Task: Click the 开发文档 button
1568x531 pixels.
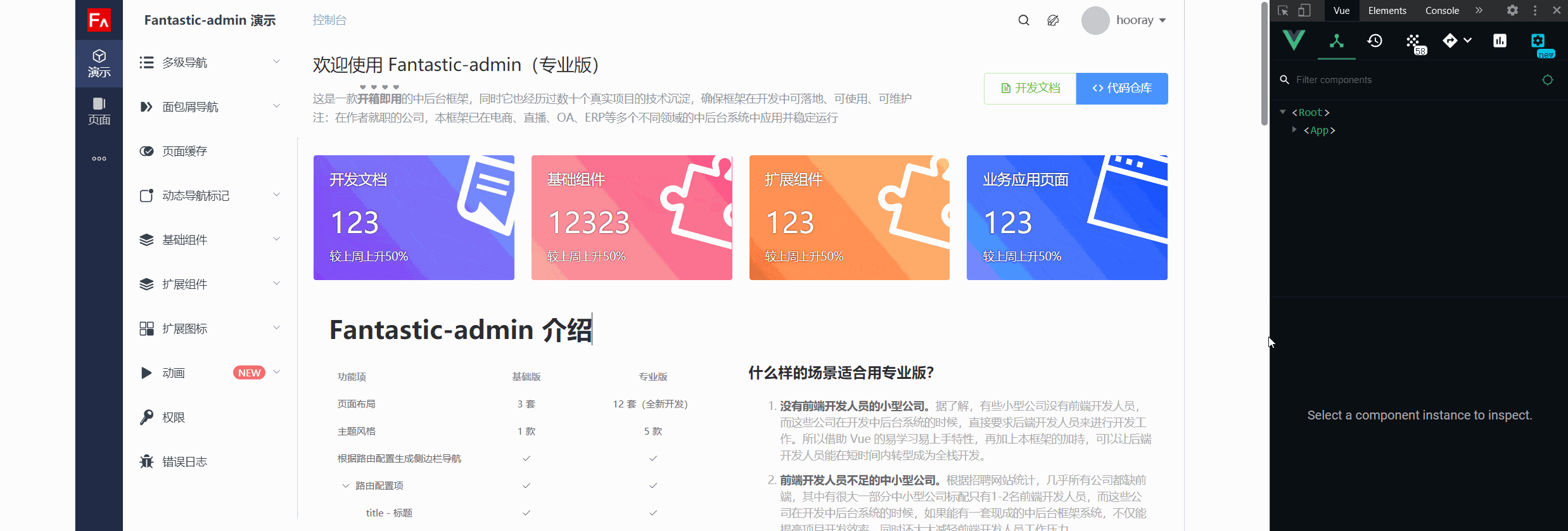Action: 1030,88
